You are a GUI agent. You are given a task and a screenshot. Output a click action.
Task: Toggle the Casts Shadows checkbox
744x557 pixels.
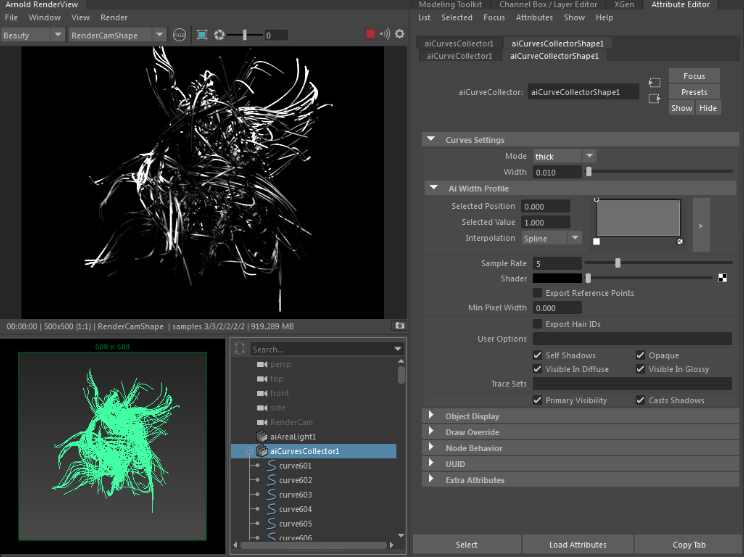640,400
